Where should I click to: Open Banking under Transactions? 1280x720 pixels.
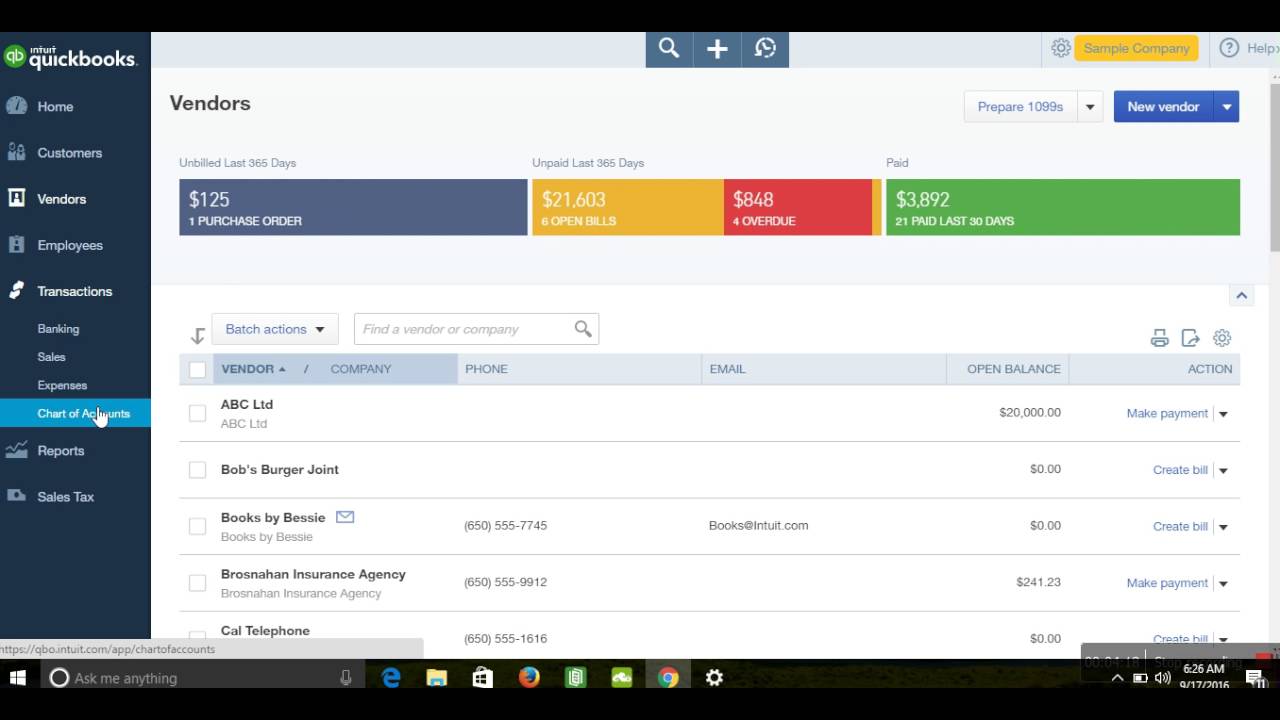click(58, 328)
